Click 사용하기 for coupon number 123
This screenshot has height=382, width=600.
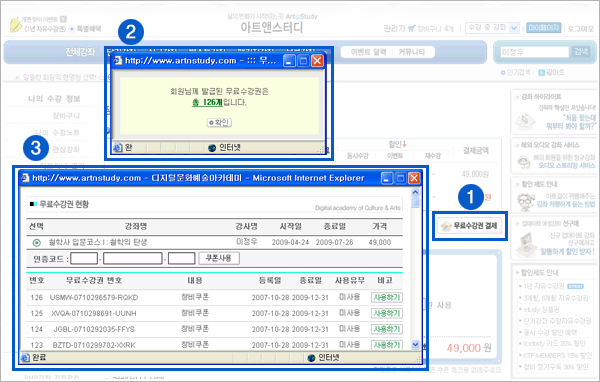387,345
